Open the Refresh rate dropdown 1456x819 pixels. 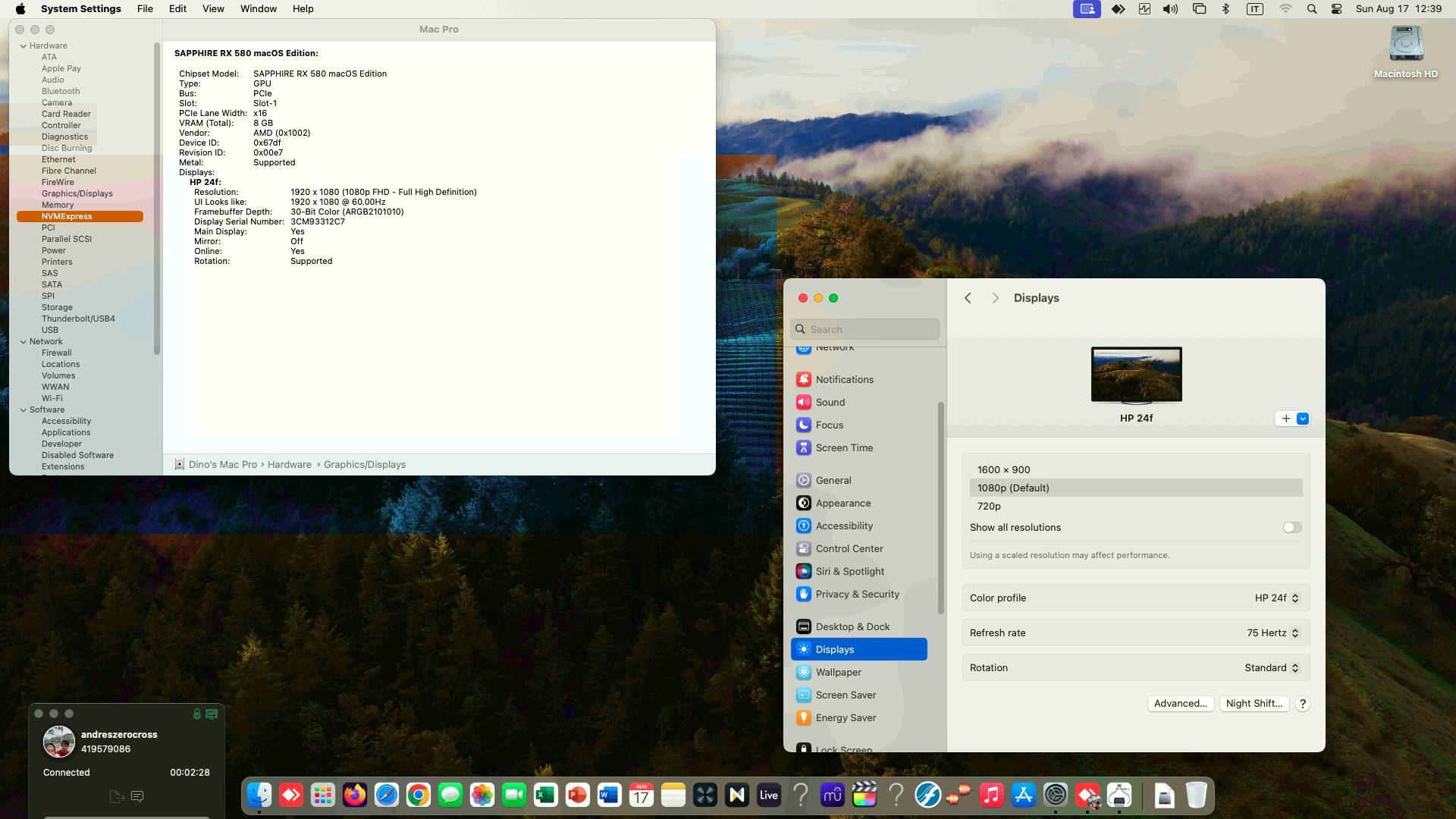tap(1274, 633)
